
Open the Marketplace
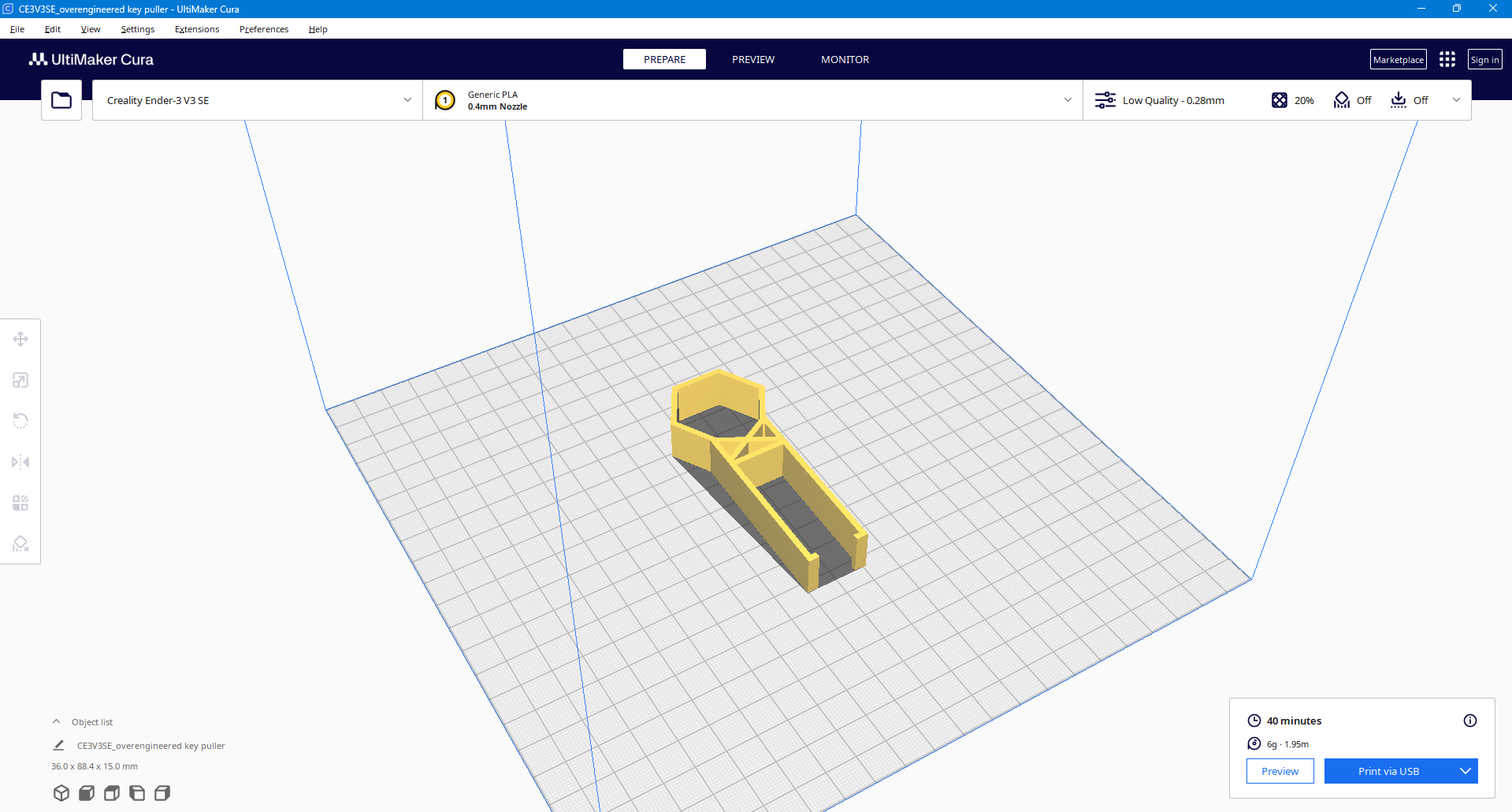[1399, 59]
